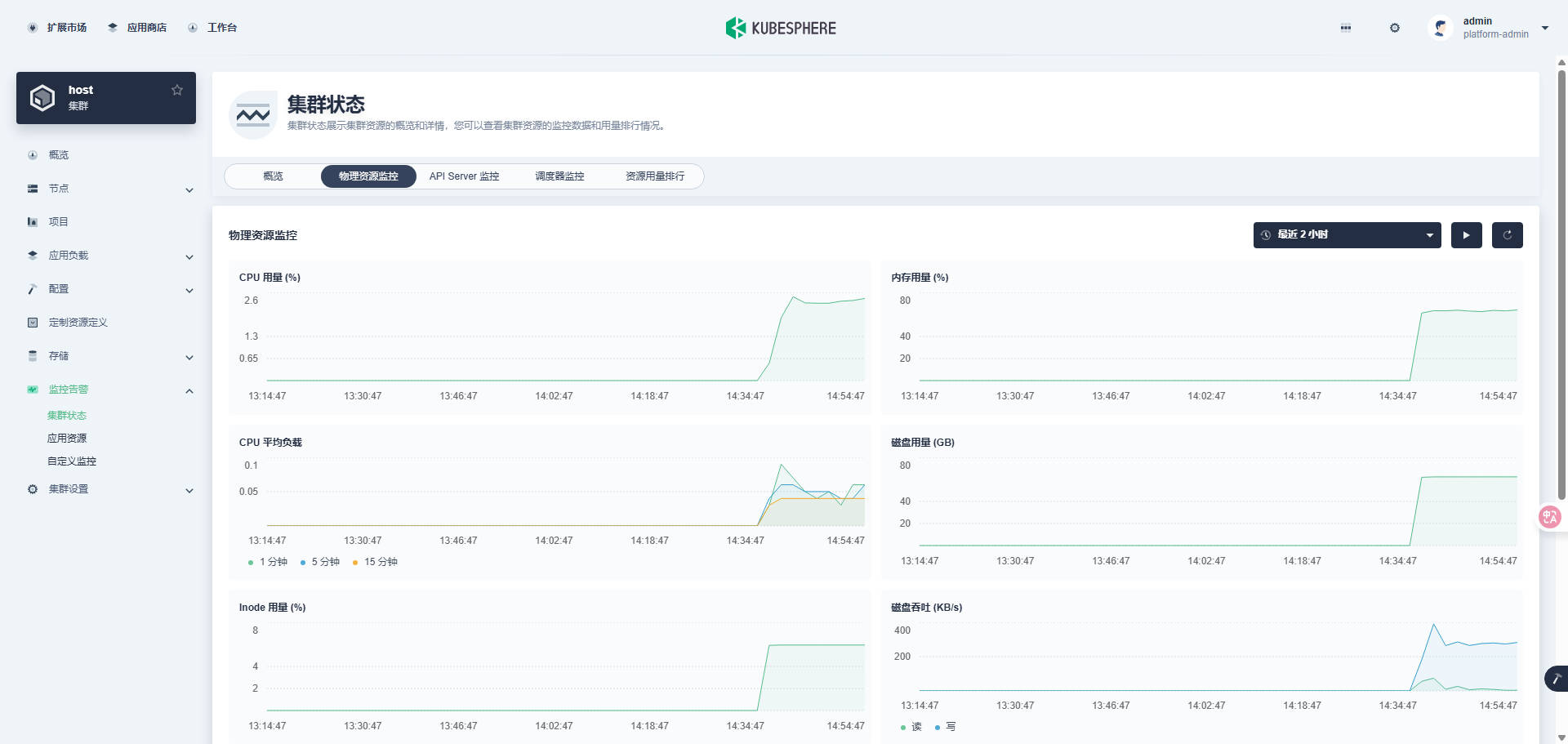This screenshot has height=744, width=1568.
Task: Click the KubeSphere logo
Action: pyautogui.click(x=781, y=28)
